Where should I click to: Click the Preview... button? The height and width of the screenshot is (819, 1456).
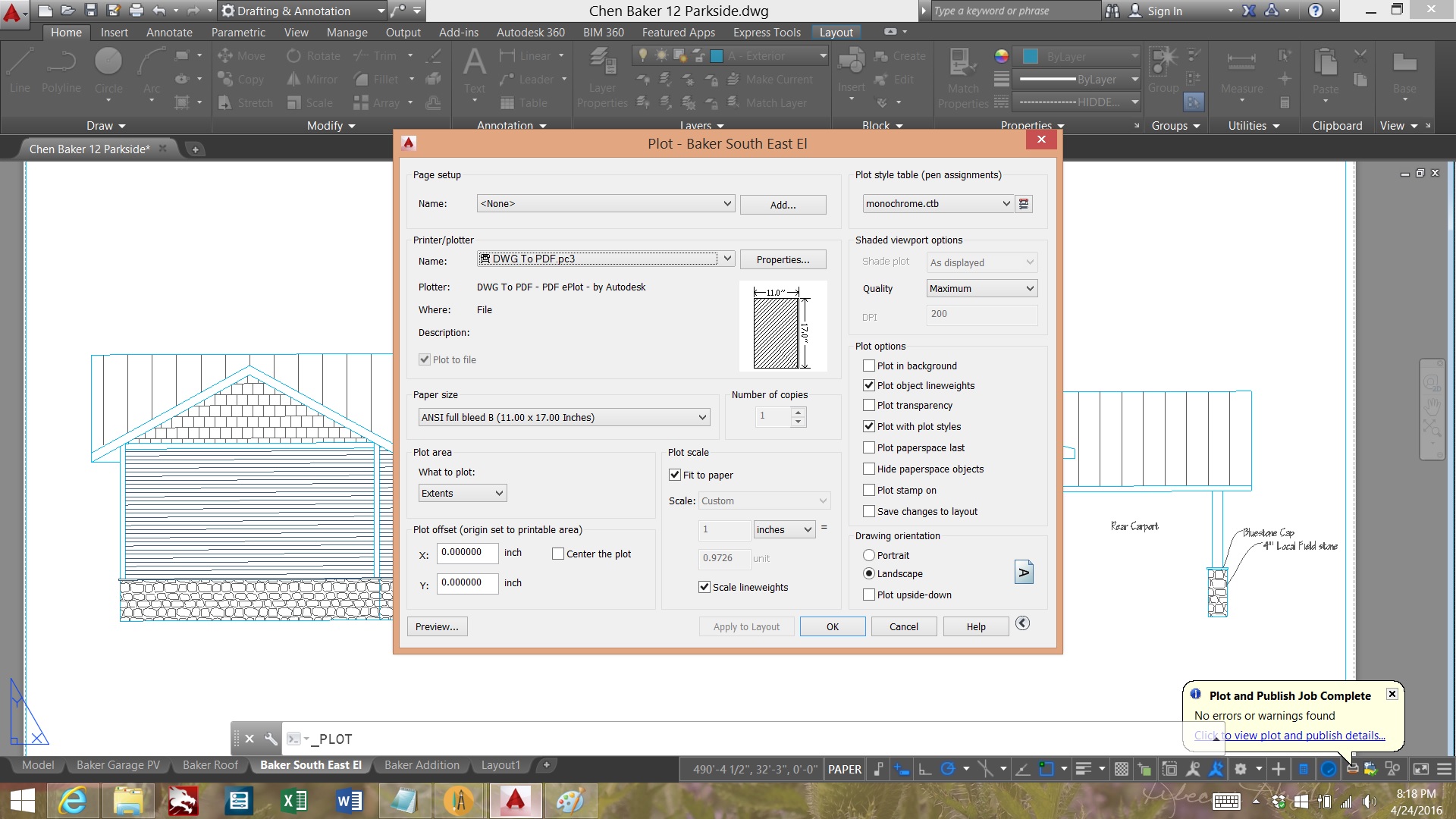437,626
